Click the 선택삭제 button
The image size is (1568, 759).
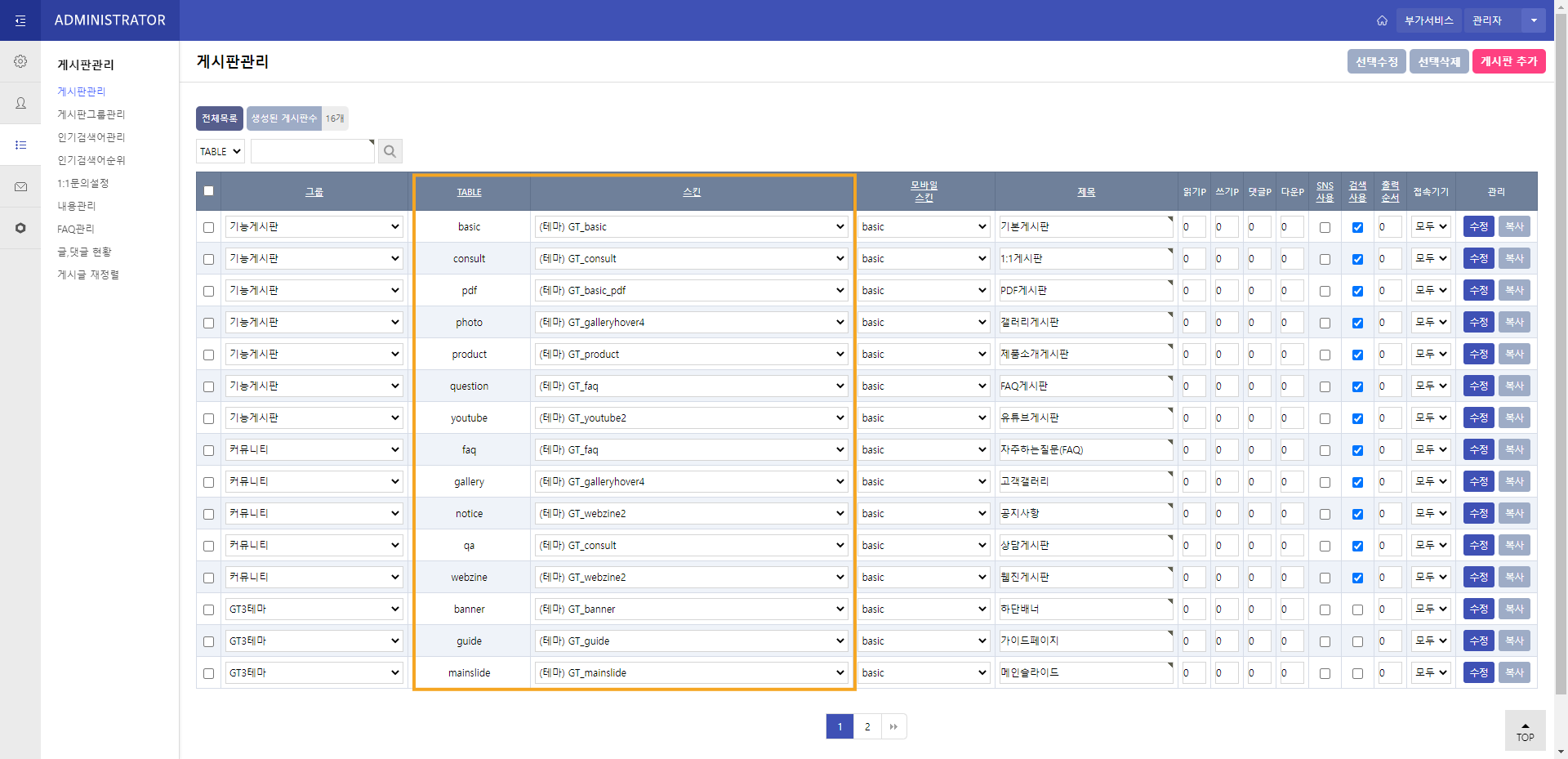tap(1439, 61)
